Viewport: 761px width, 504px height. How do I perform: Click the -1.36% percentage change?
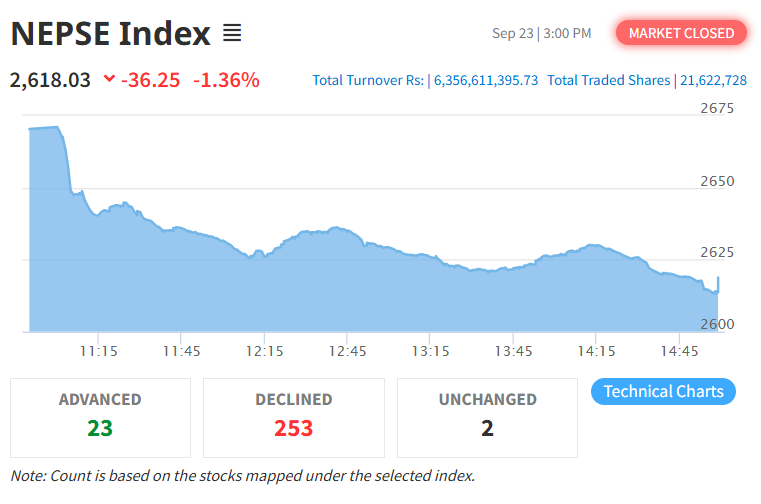226,80
